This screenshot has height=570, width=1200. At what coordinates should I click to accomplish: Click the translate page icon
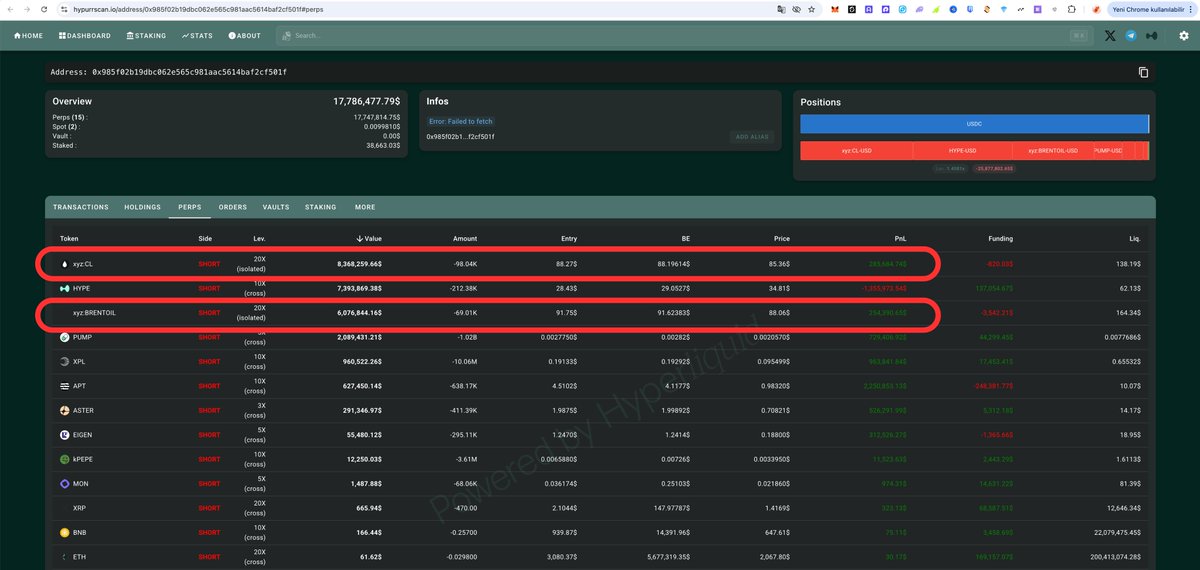[x=782, y=8]
